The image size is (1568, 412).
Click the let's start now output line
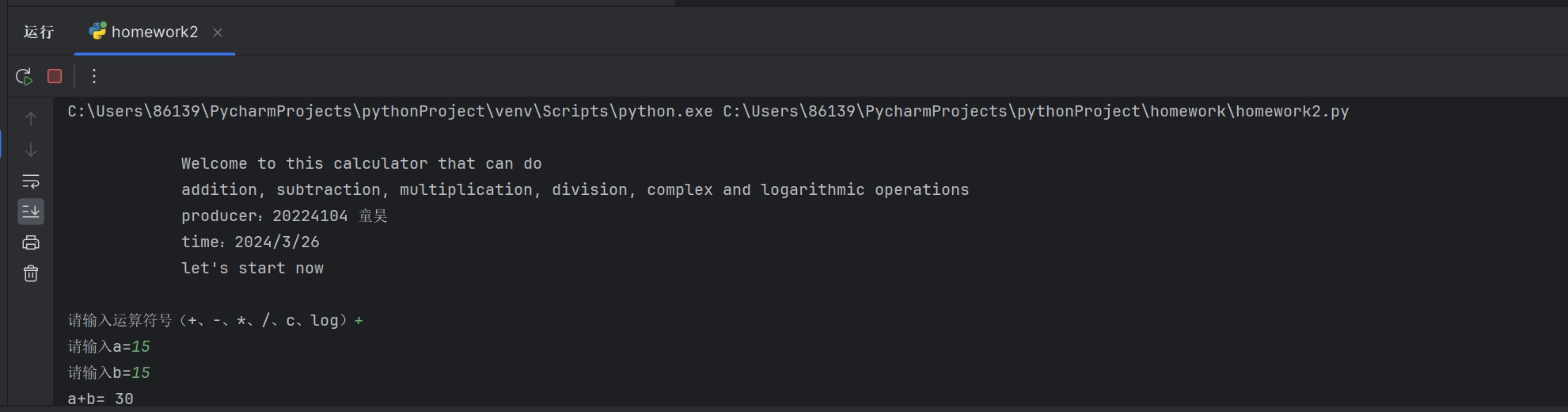point(252,269)
